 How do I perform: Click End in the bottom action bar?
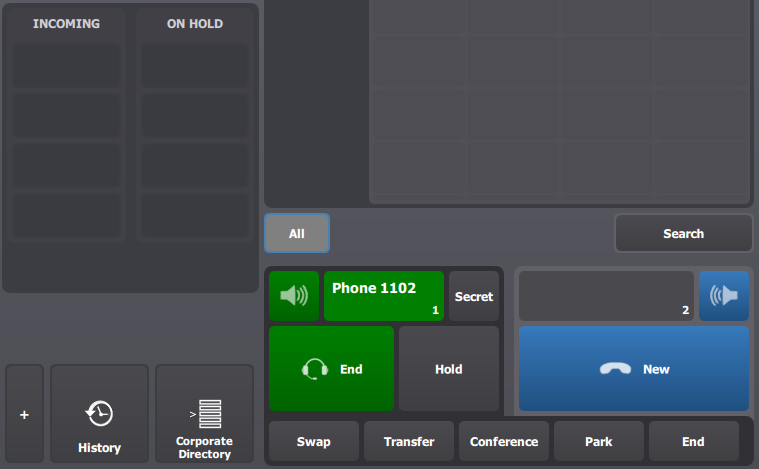coord(694,441)
